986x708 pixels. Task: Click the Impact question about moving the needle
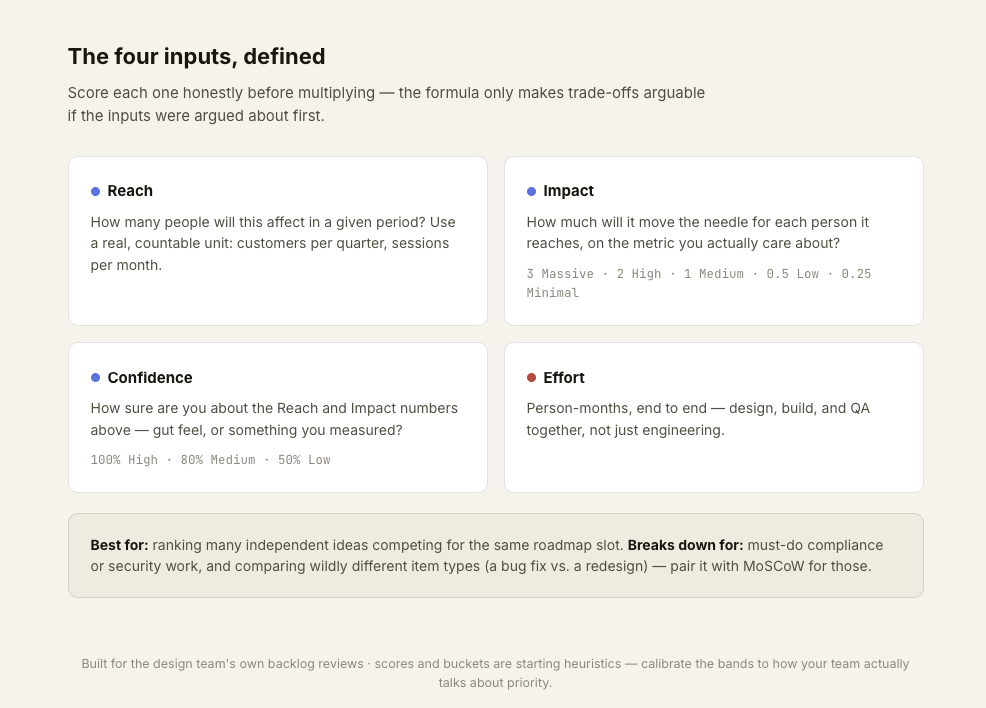coord(698,233)
